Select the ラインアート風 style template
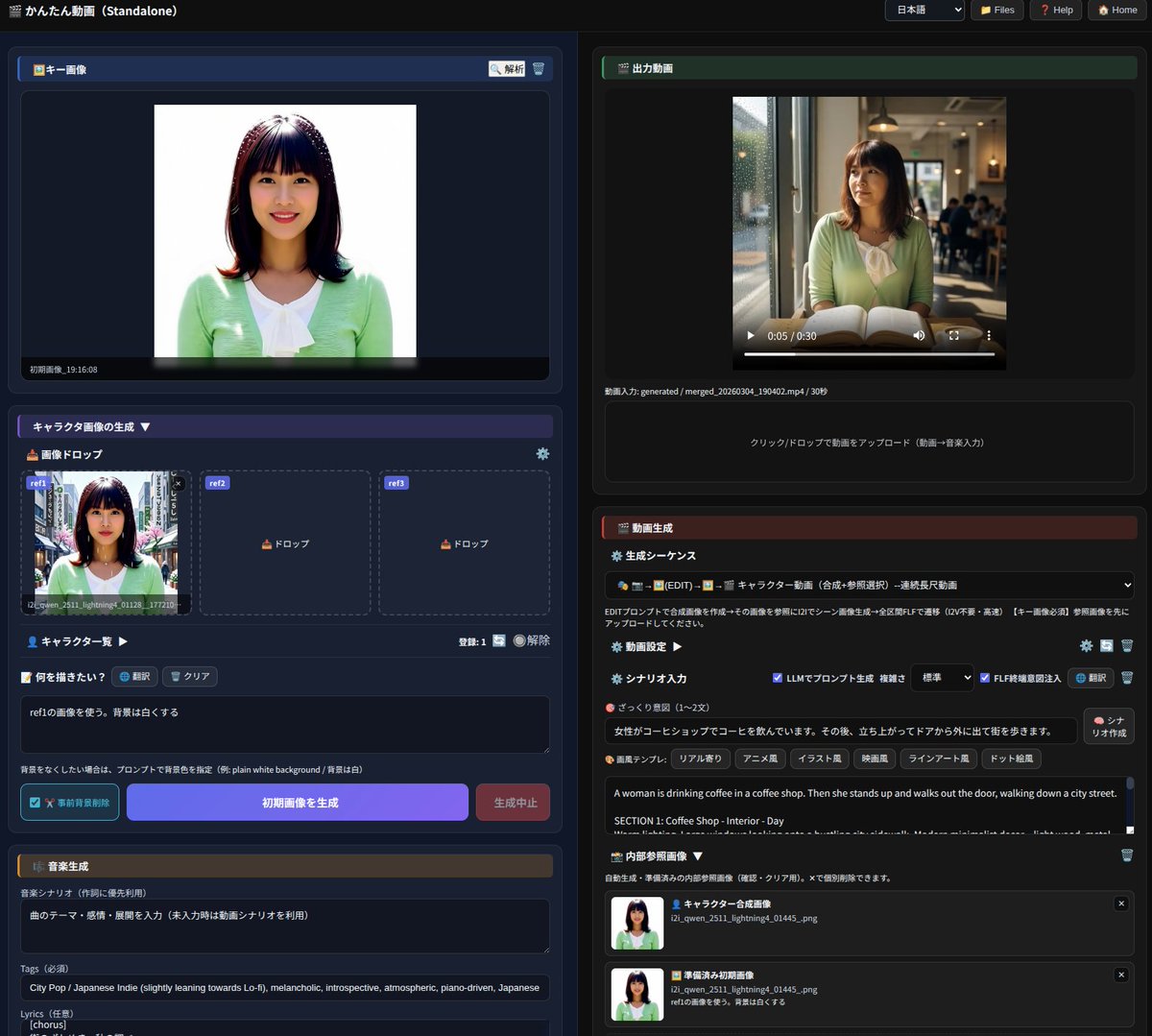The image size is (1152, 1036). [939, 759]
